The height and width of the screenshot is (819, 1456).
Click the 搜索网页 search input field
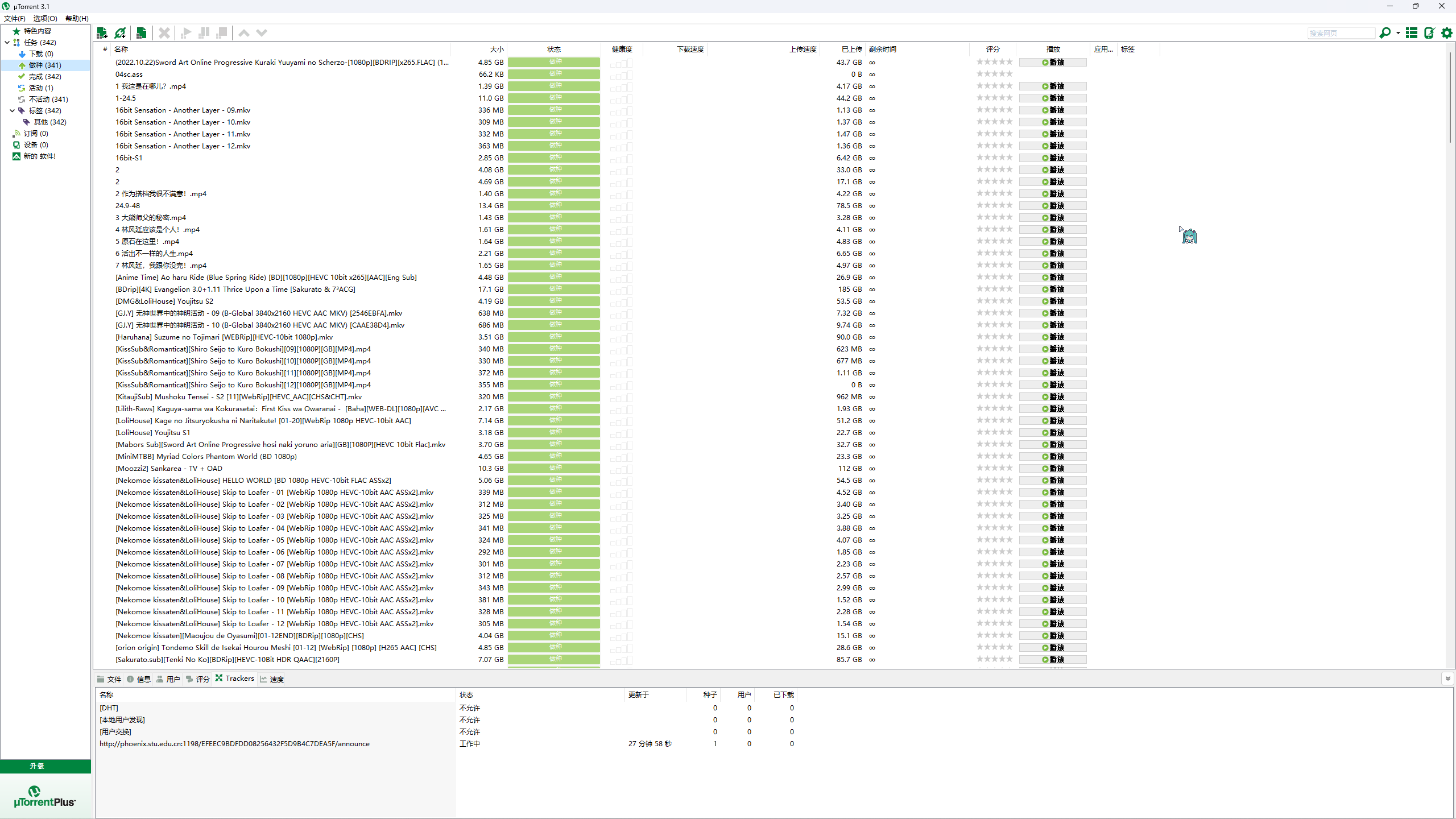(1341, 33)
